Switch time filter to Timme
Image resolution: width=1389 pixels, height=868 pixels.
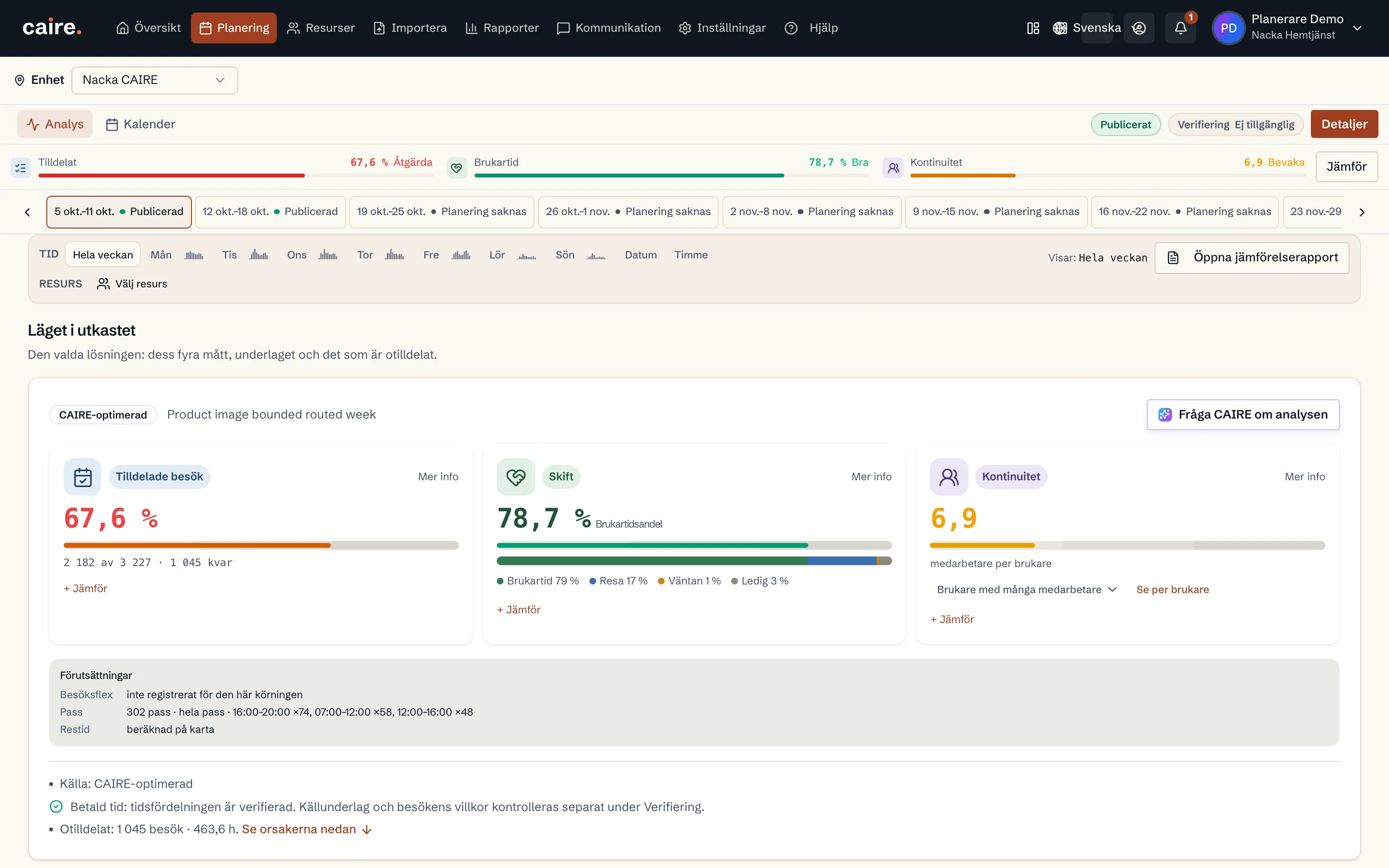pos(691,255)
